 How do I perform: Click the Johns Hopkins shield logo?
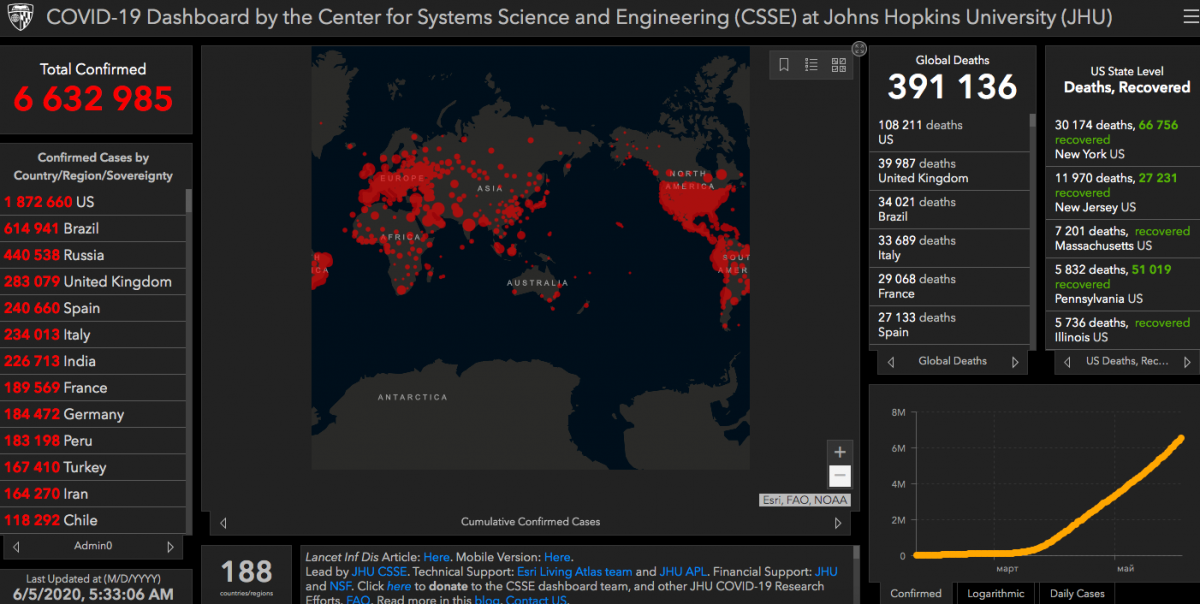20,17
